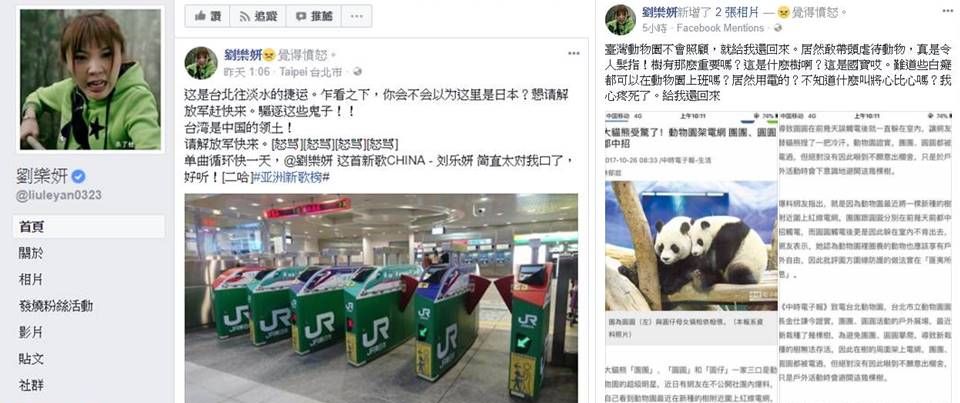Open the panda article screenshot image
This screenshot has width=960, height=403.
pyautogui.click(x=778, y=256)
